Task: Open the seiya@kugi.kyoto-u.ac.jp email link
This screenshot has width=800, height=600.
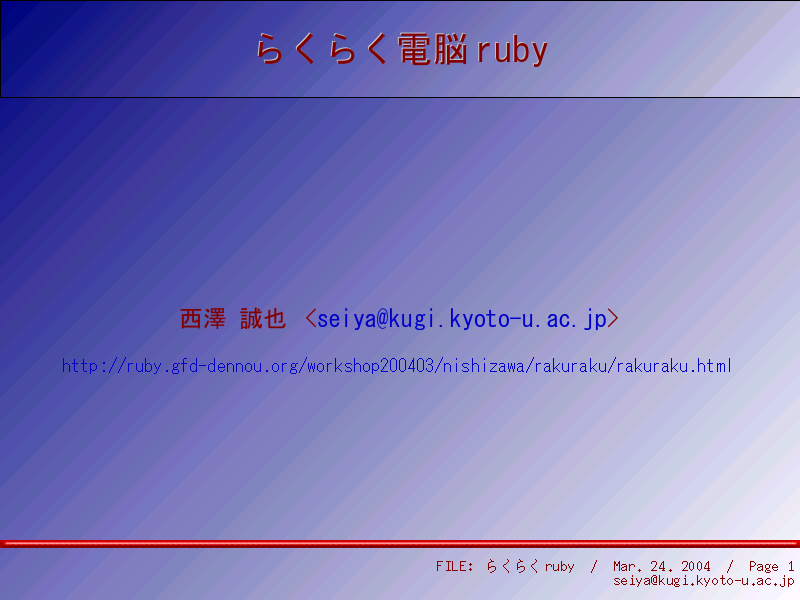Action: 462,319
